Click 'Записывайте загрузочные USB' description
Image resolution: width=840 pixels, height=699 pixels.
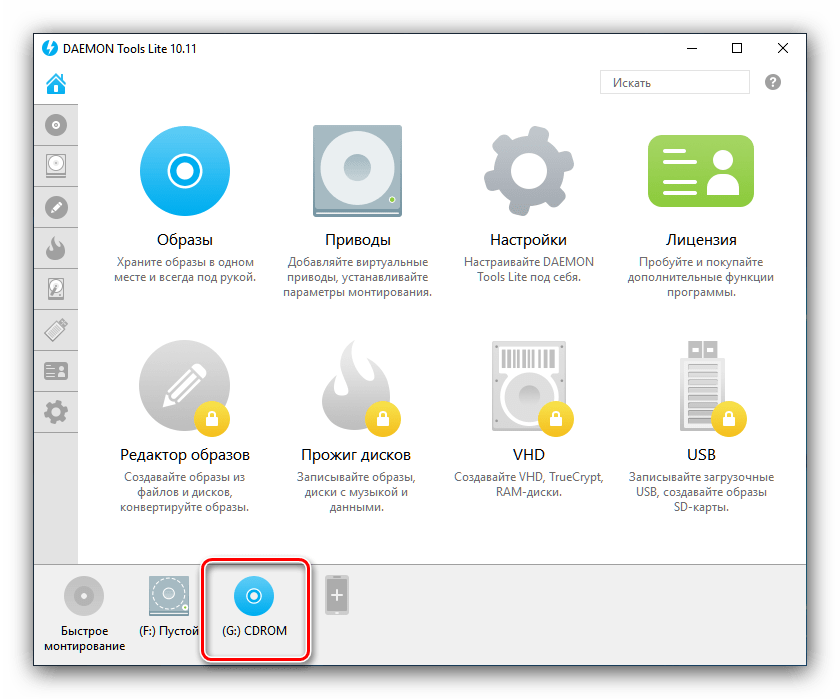[701, 492]
